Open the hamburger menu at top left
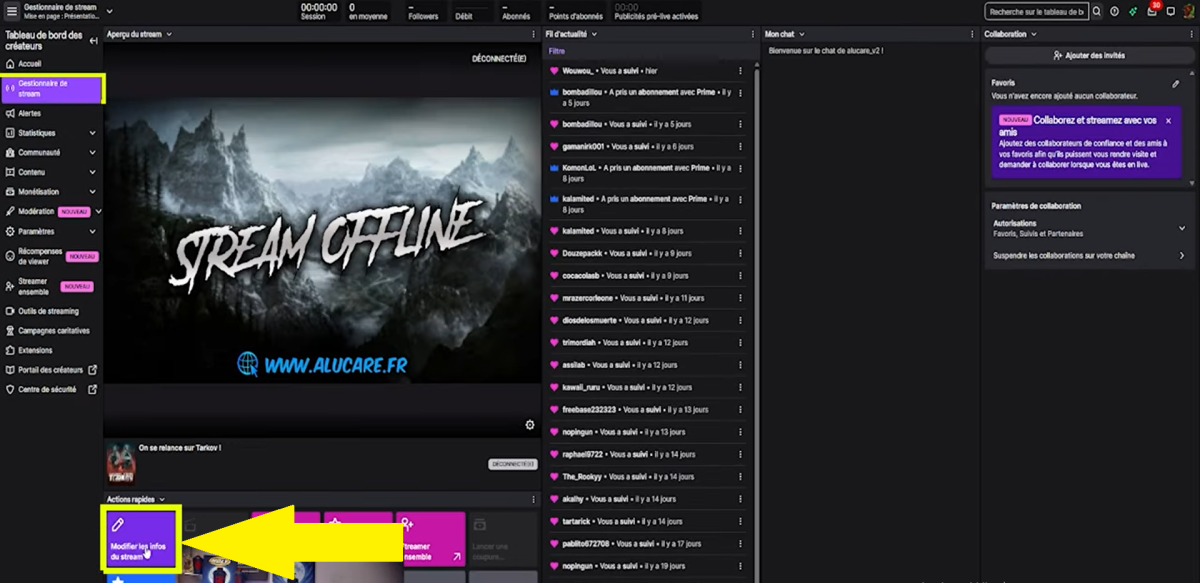 pos(12,10)
